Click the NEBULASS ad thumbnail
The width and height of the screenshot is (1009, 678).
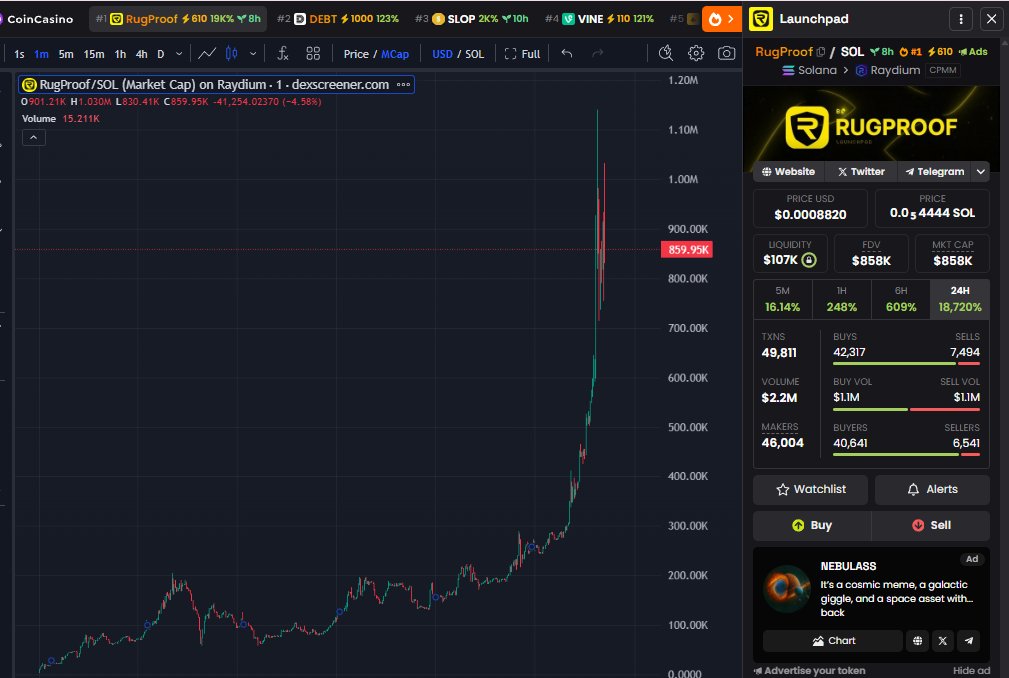point(786,588)
